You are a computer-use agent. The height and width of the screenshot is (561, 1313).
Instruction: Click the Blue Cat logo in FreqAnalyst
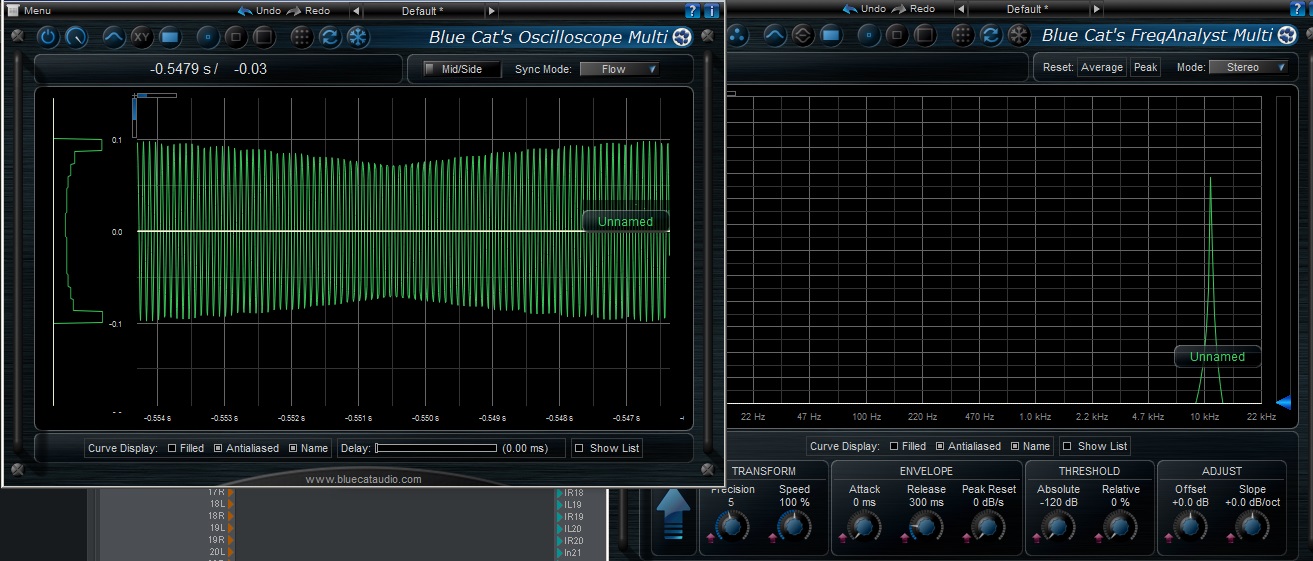1288,36
